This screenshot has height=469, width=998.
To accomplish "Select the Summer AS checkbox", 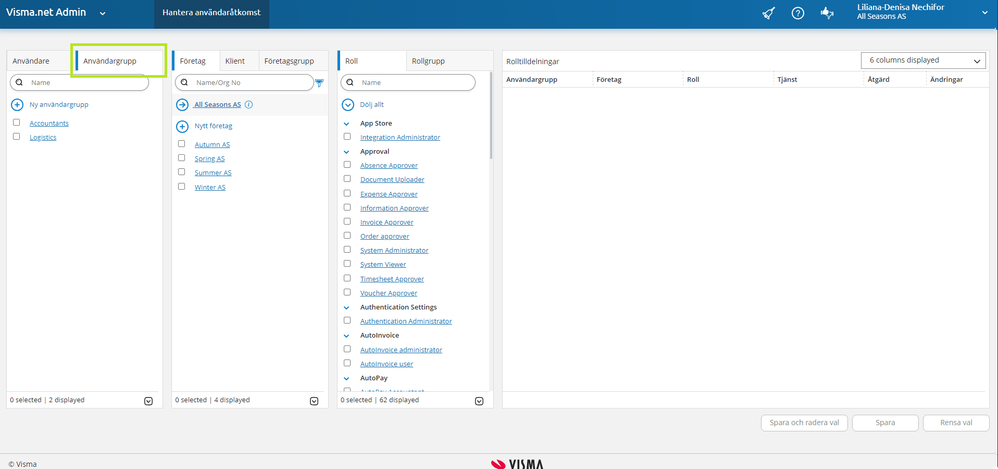I will [181, 172].
